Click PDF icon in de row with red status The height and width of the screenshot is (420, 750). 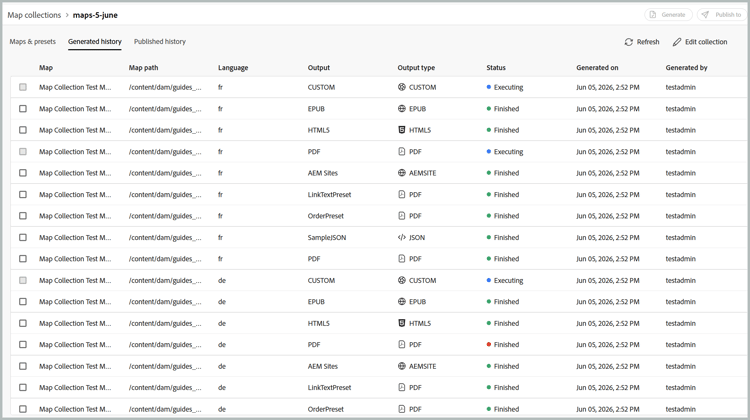(x=402, y=344)
